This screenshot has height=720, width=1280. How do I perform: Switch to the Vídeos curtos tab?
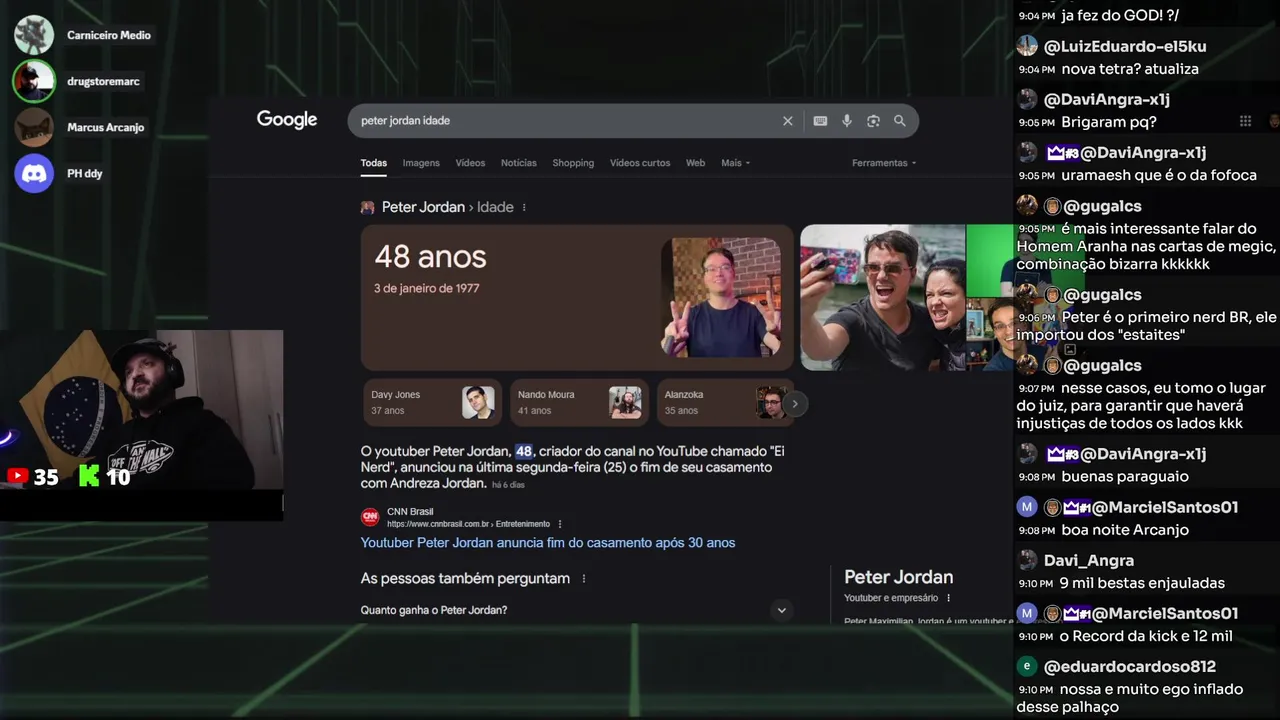coord(640,163)
